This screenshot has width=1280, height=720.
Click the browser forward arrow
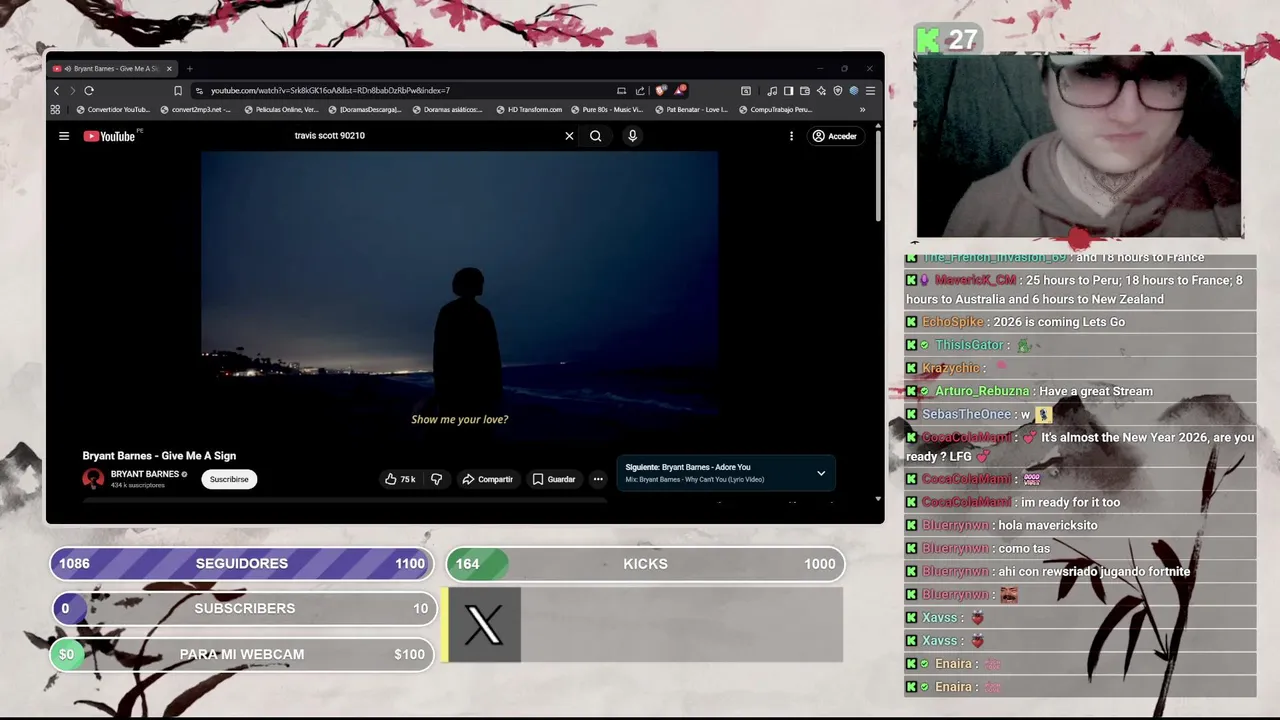click(x=72, y=90)
